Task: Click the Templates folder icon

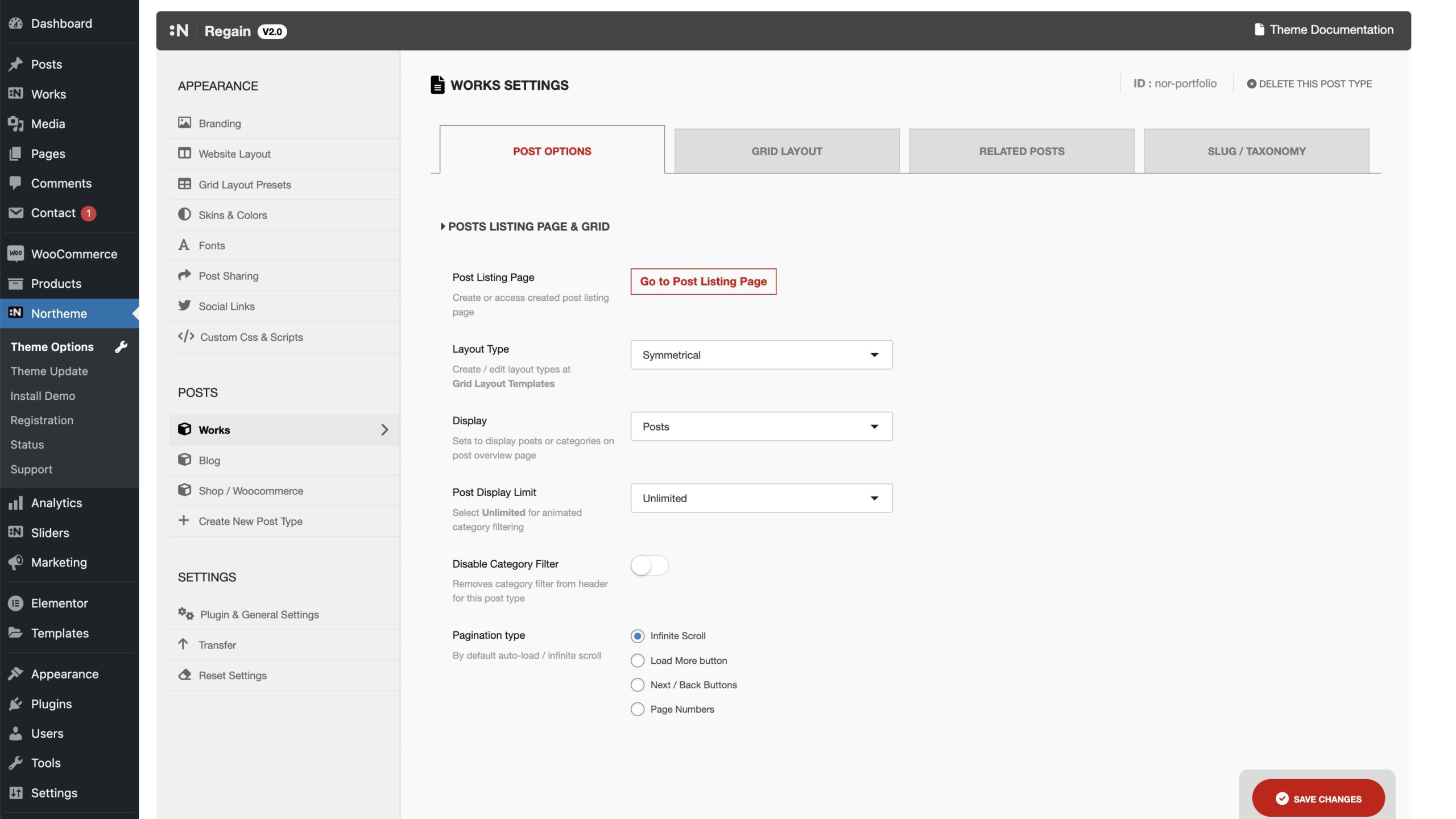Action: click(x=15, y=633)
